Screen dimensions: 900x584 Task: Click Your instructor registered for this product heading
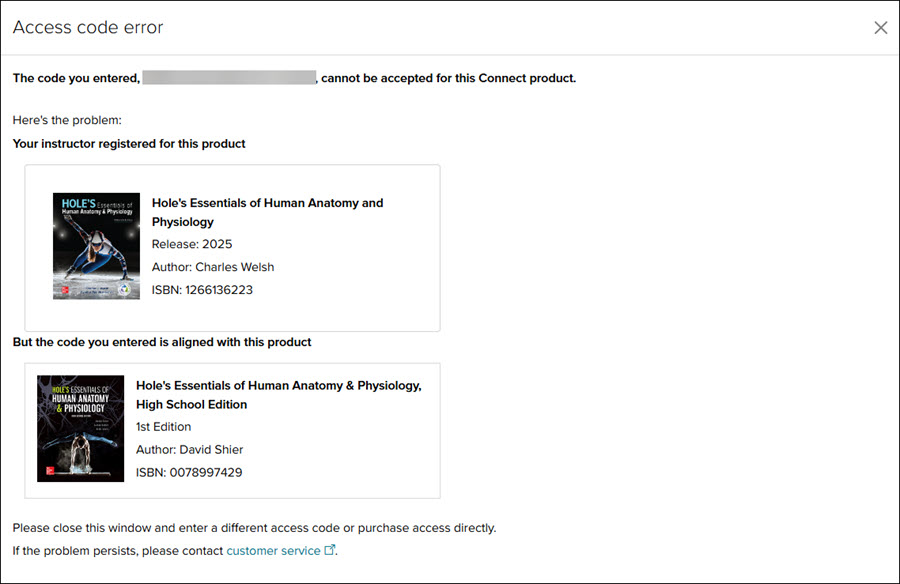pos(129,144)
